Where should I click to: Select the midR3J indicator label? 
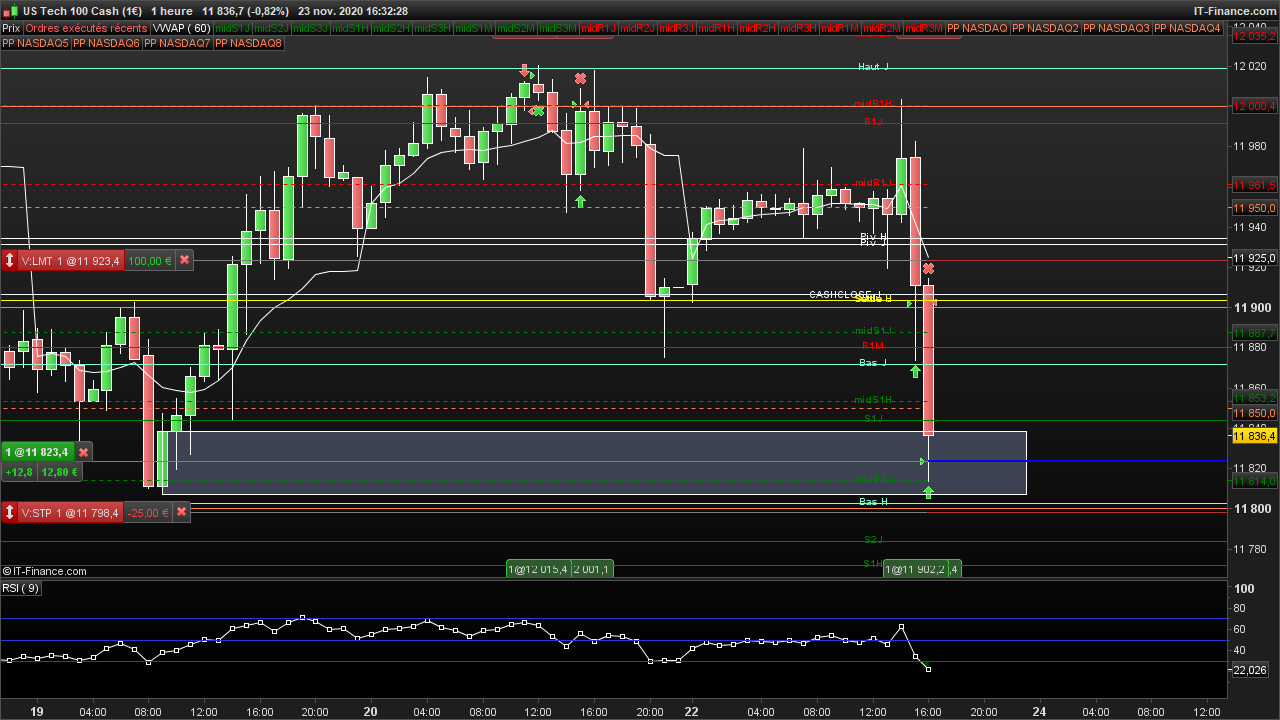677,28
